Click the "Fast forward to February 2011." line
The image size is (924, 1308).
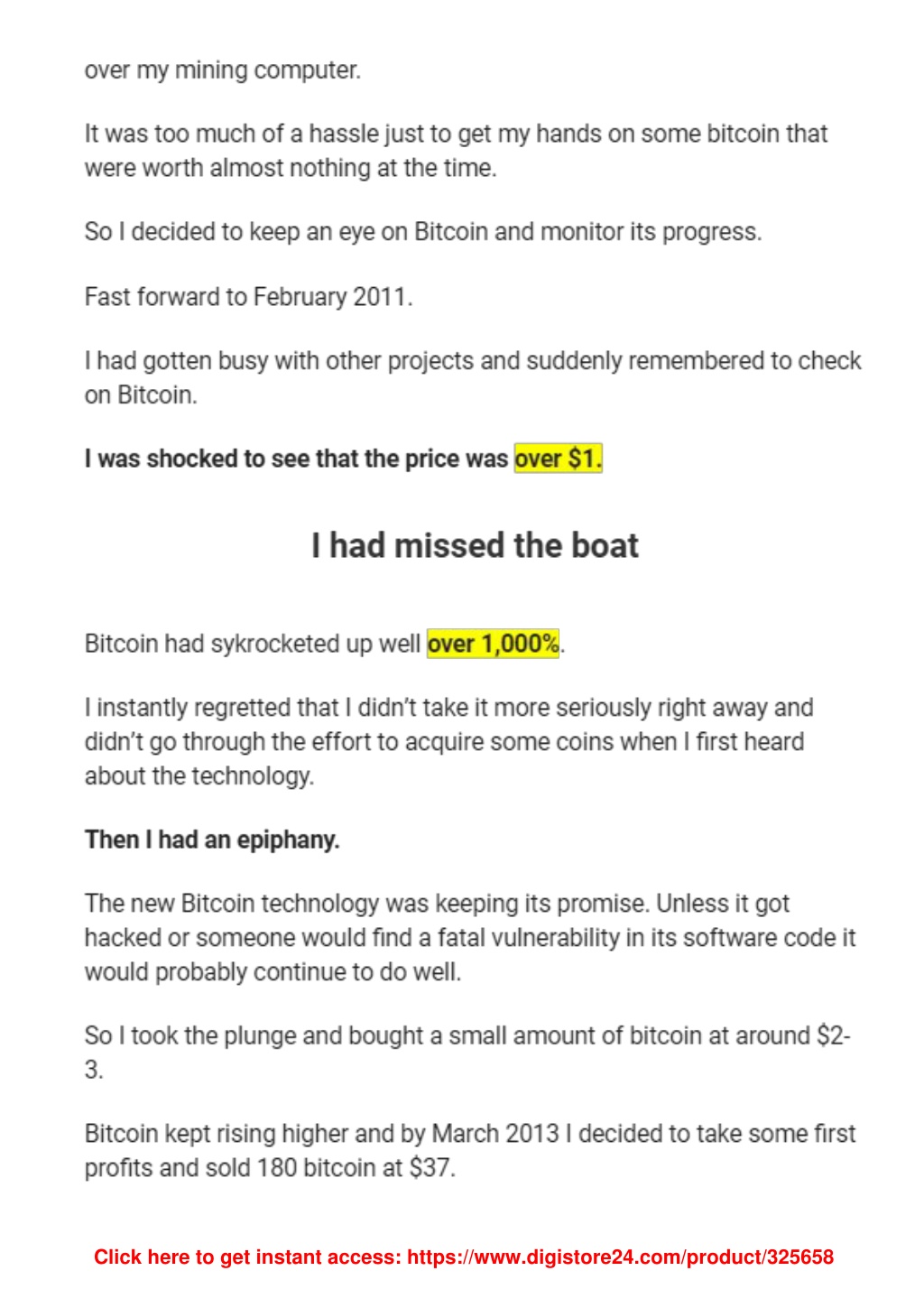pyautogui.click(x=248, y=296)
